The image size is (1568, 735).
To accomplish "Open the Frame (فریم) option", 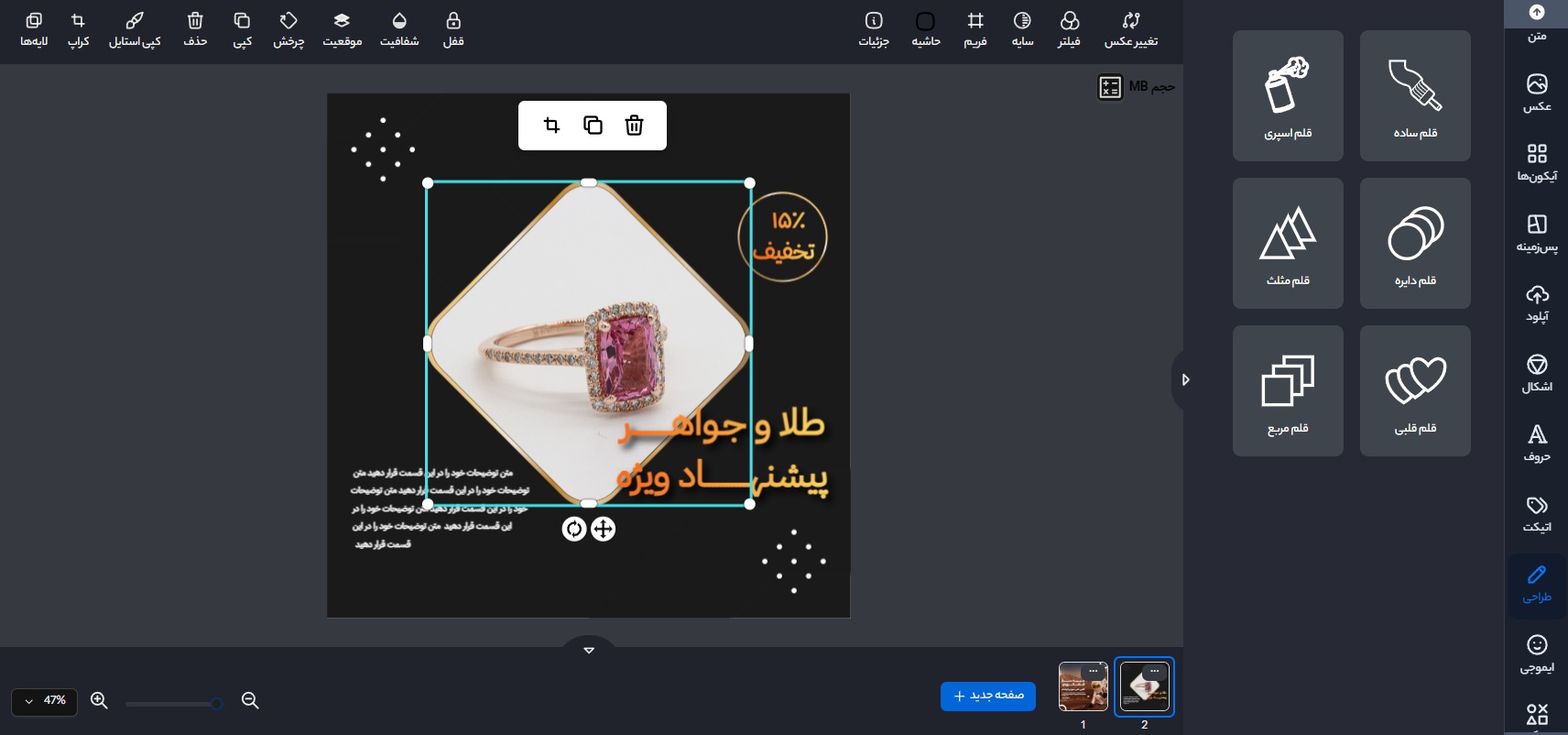I will pos(975,29).
